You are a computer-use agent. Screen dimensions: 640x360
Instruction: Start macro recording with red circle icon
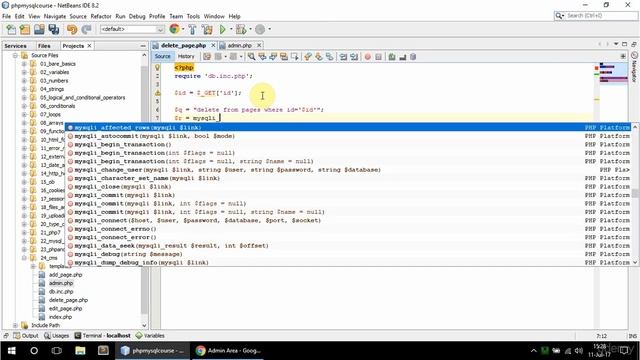pos(368,57)
